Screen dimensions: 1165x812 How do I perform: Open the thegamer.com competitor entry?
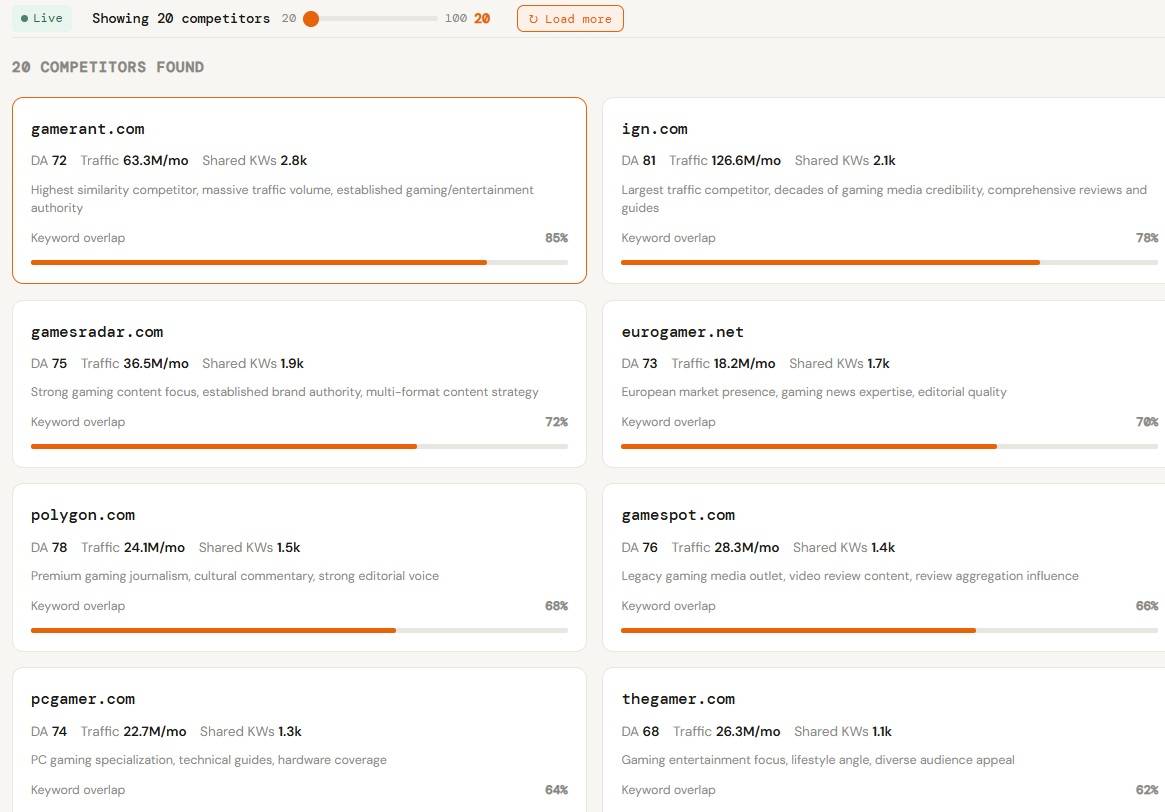tap(678, 699)
